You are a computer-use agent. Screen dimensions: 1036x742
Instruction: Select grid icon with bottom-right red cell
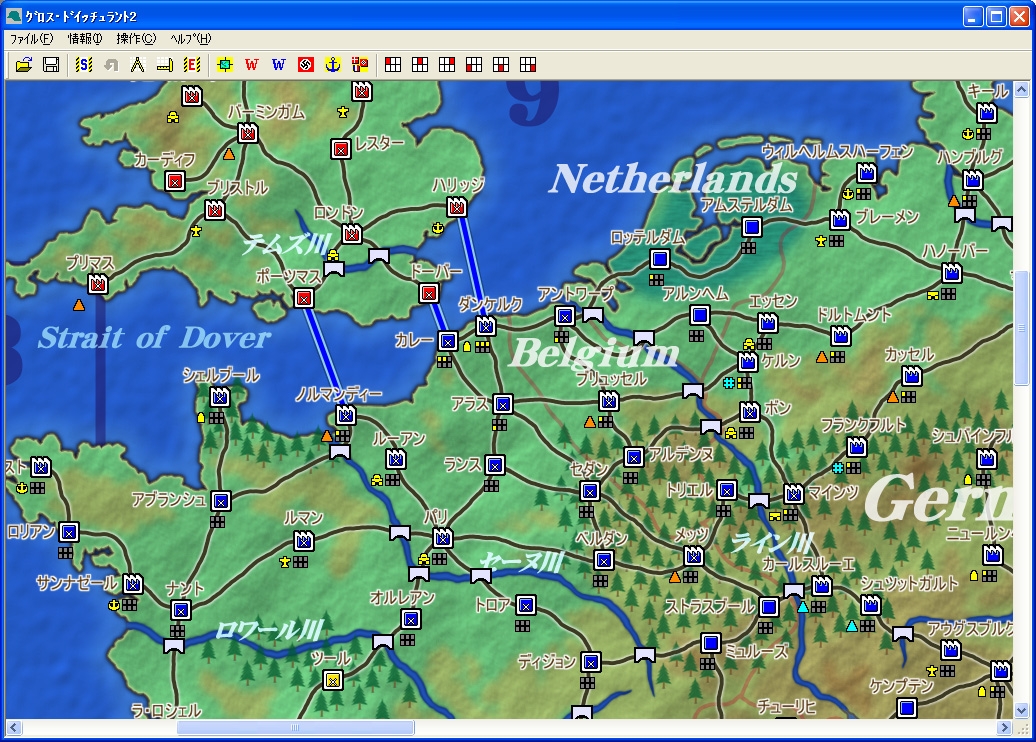pyautogui.click(x=528, y=65)
